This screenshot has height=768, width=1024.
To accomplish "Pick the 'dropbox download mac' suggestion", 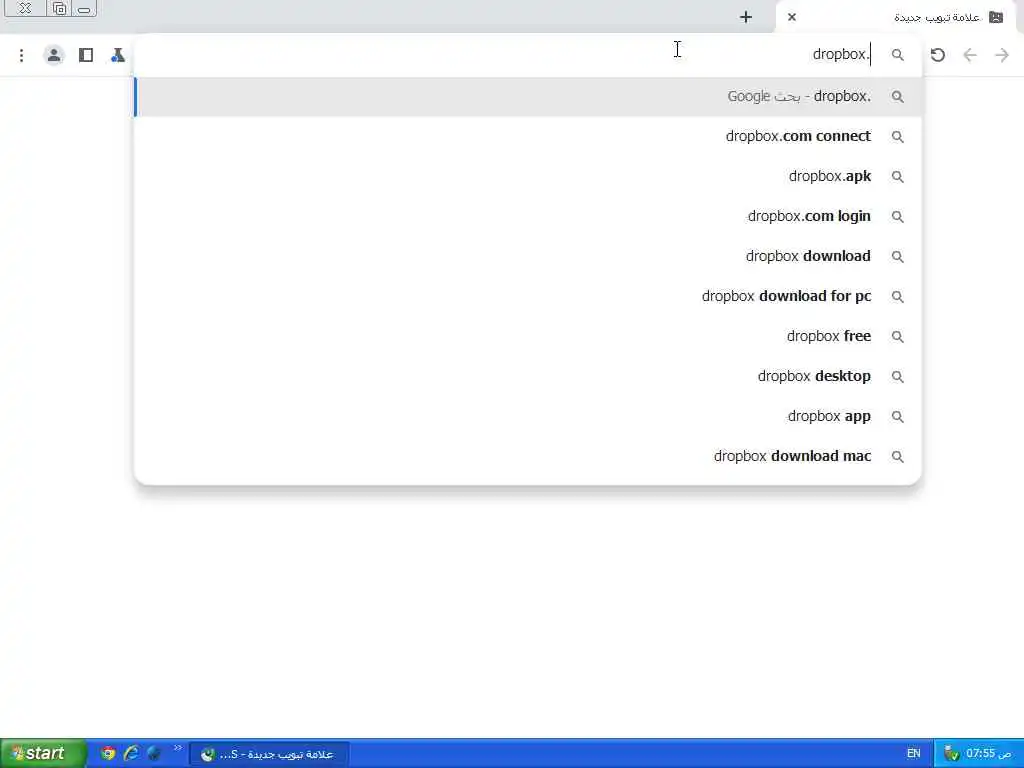I will tap(528, 456).
